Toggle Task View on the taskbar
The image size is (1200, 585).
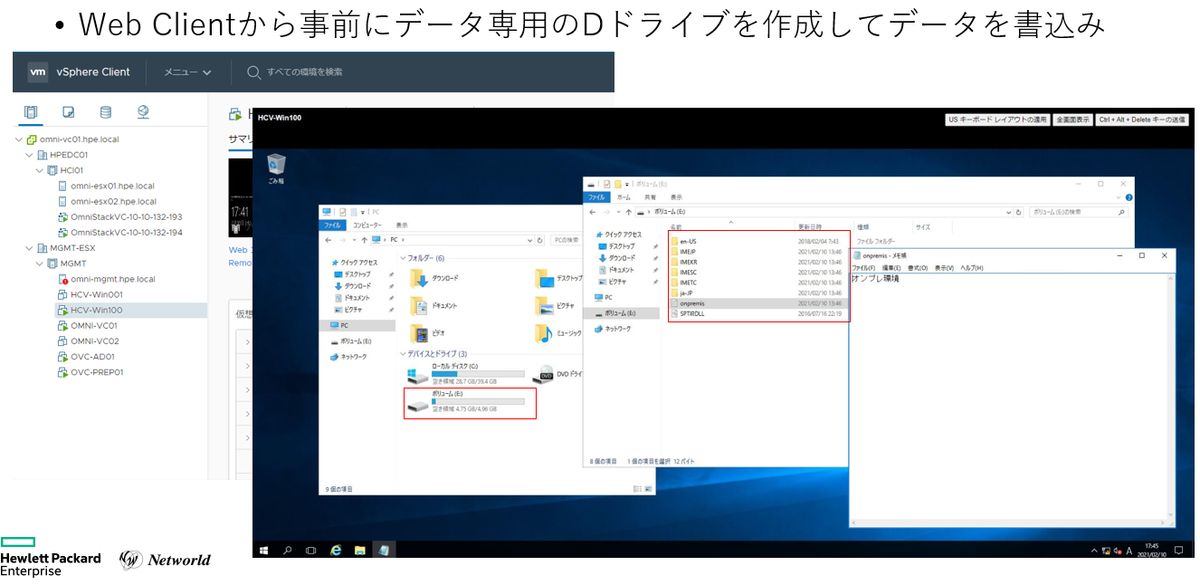click(x=311, y=550)
